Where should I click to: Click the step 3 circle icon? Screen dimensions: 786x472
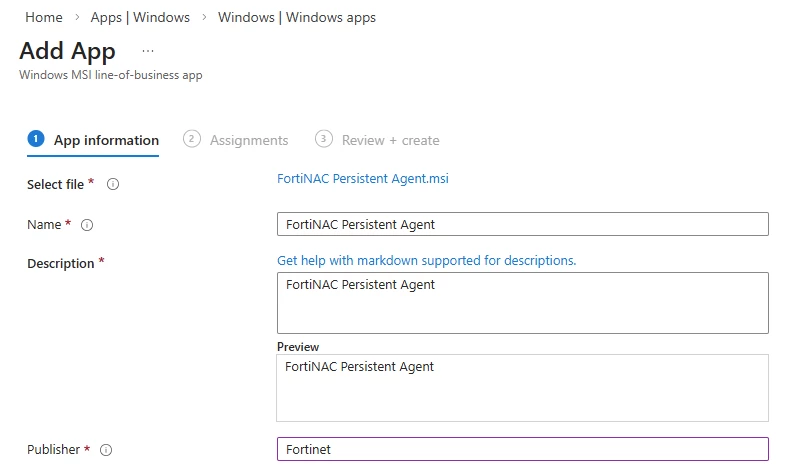pyautogui.click(x=324, y=139)
